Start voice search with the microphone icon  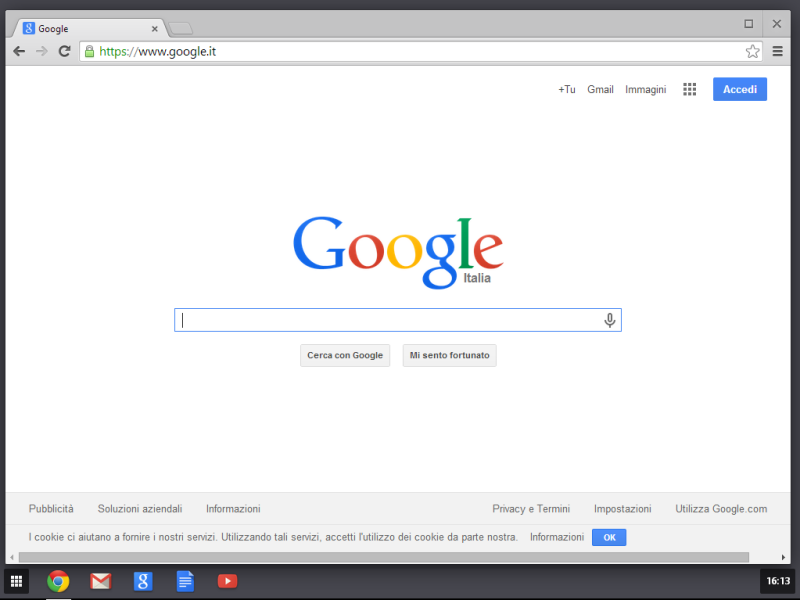coord(609,320)
